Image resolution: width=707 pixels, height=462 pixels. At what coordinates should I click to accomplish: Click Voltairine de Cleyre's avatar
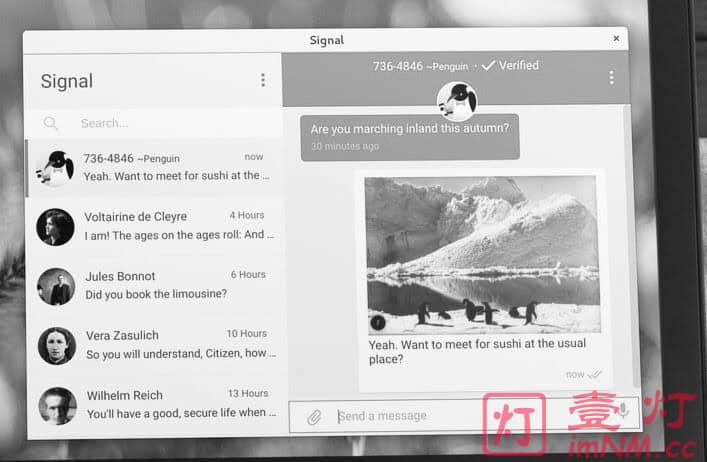click(x=55, y=227)
